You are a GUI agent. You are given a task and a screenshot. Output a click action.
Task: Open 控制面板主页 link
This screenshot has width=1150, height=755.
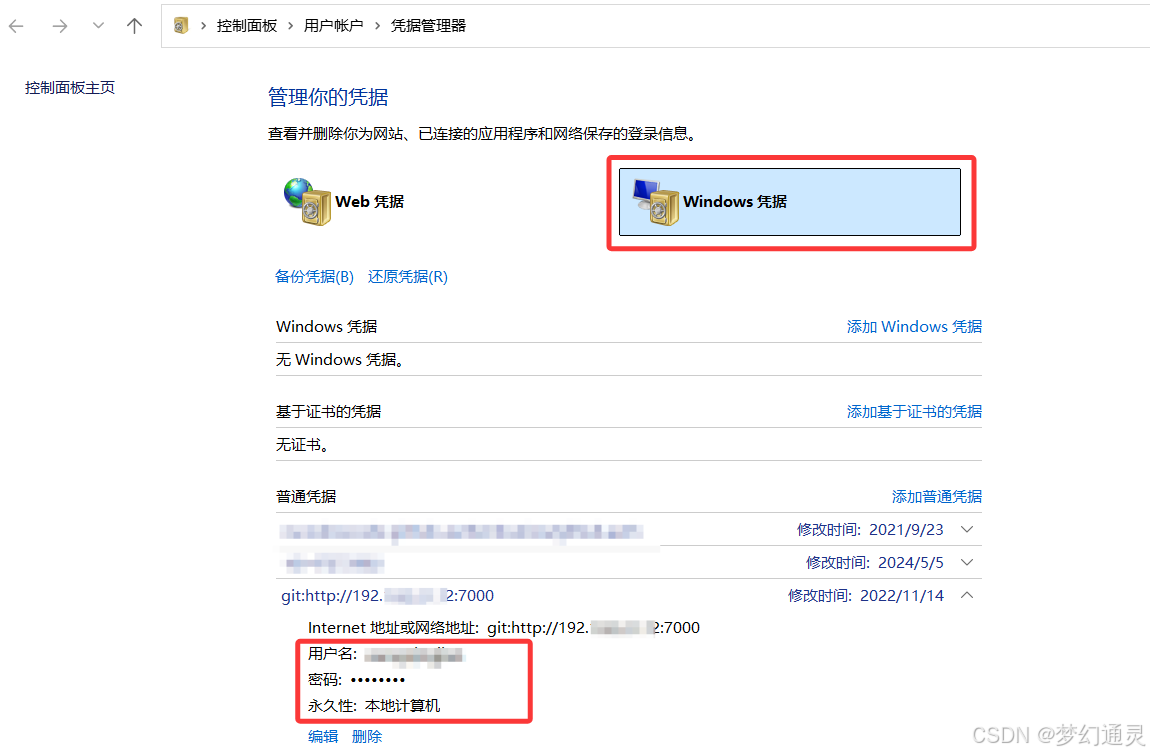70,88
